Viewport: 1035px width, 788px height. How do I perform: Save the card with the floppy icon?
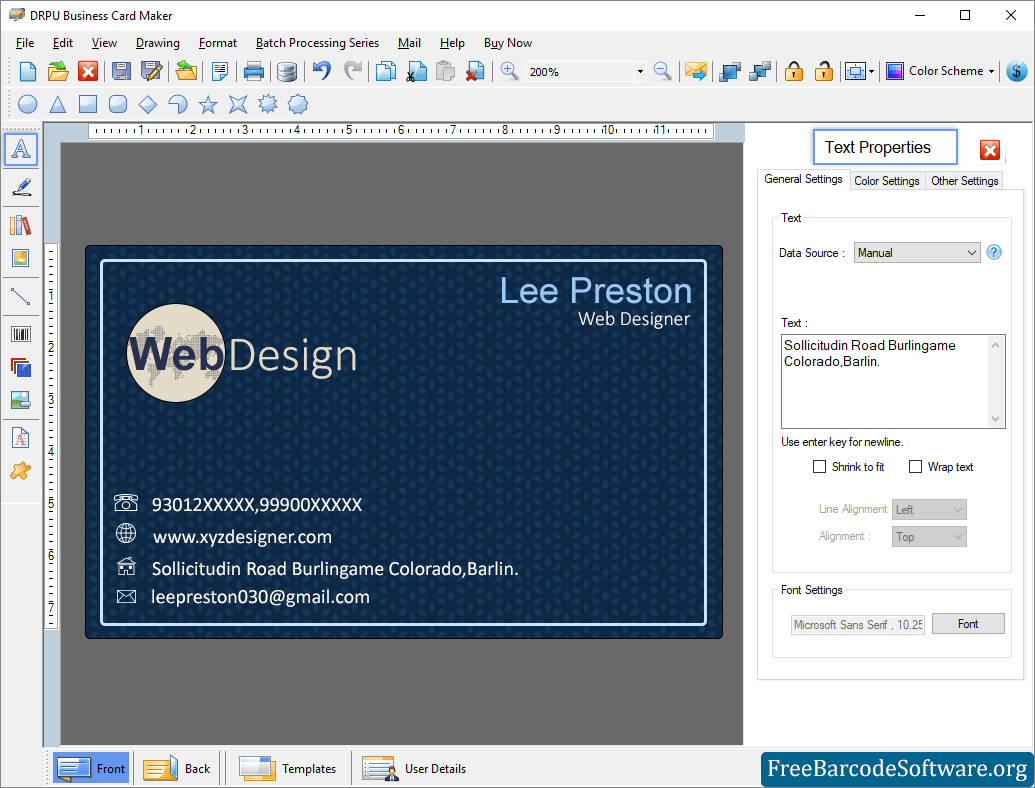coord(121,71)
